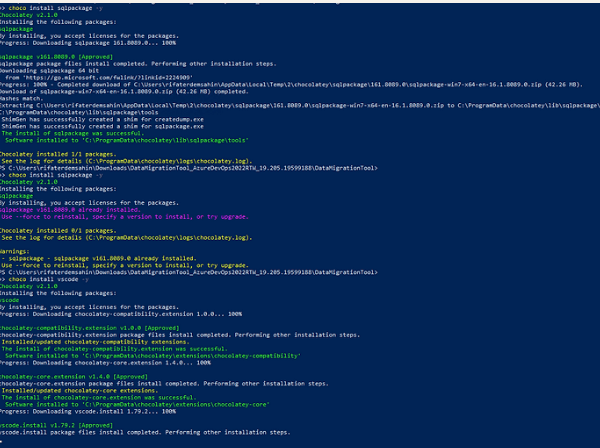Click the shim line for sqlpackage.exe
Viewport: 600px width, 448px height.
point(103,126)
